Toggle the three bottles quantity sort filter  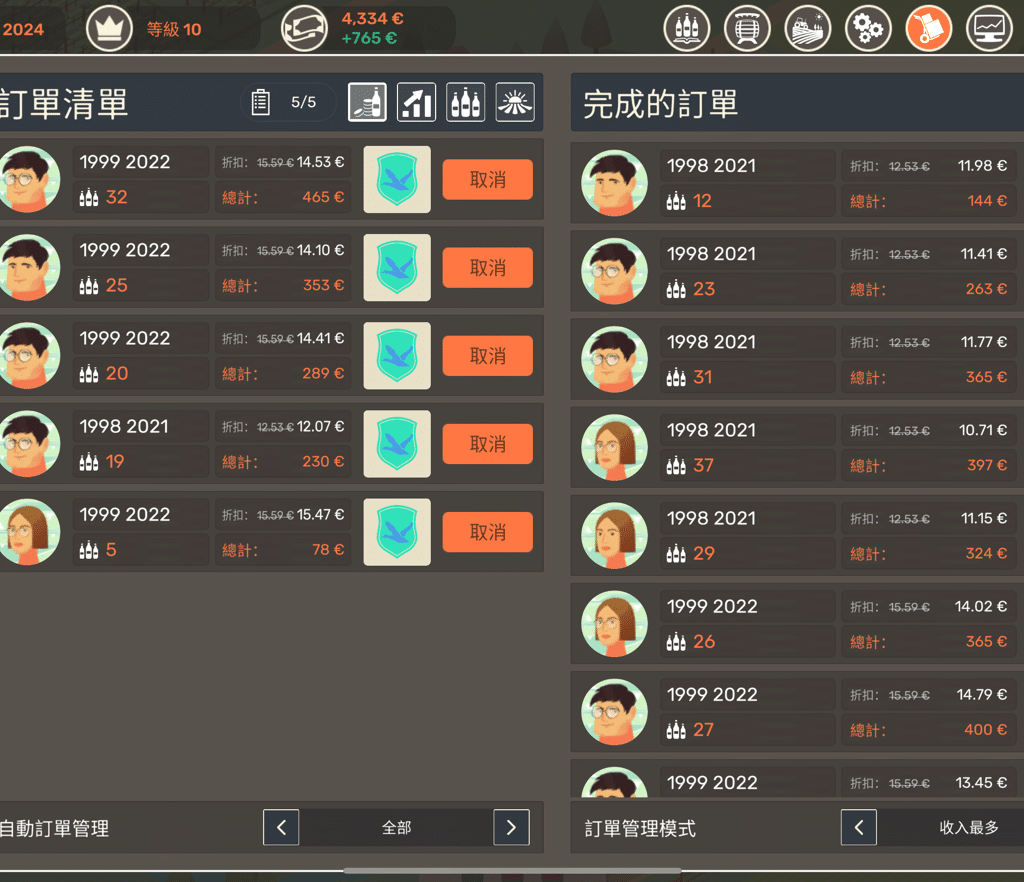[466, 102]
